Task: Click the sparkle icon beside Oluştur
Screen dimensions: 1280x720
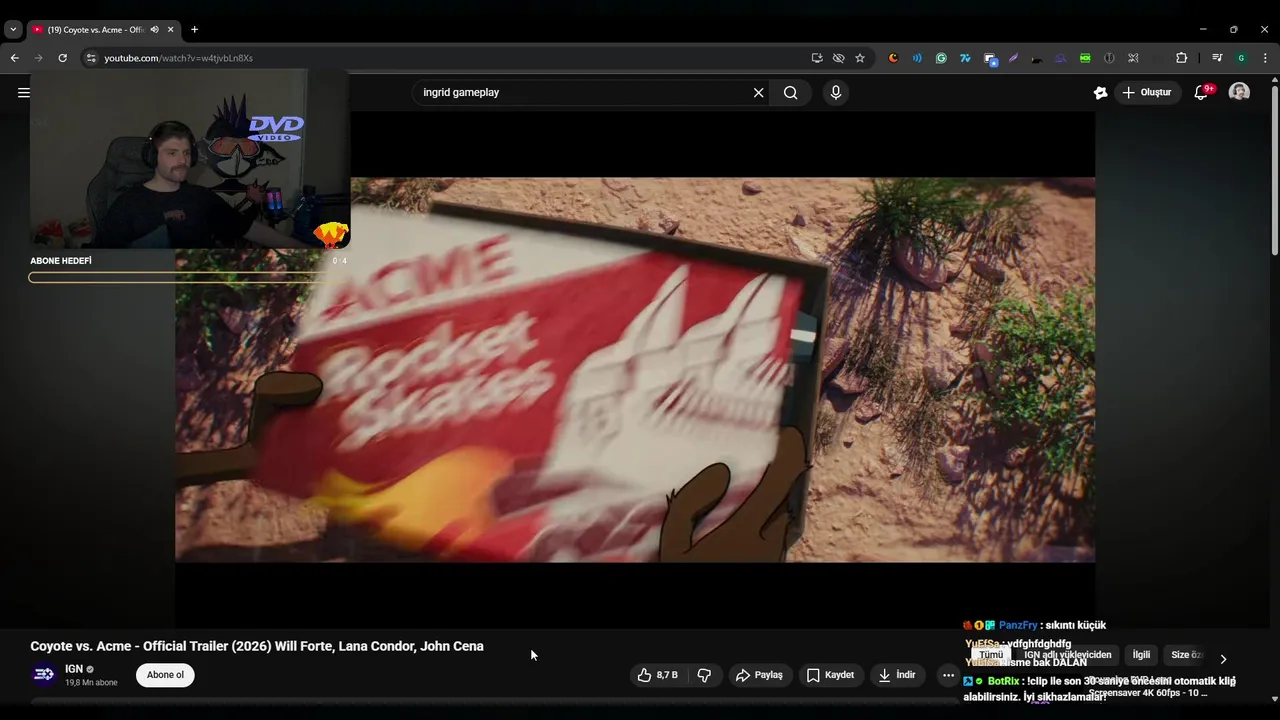Action: point(1100,93)
